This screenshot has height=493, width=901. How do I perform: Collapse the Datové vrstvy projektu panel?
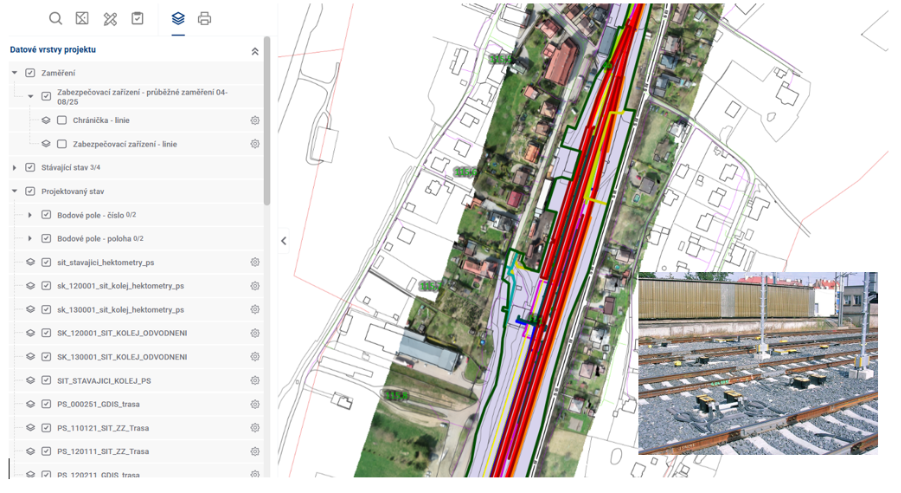pos(254,50)
